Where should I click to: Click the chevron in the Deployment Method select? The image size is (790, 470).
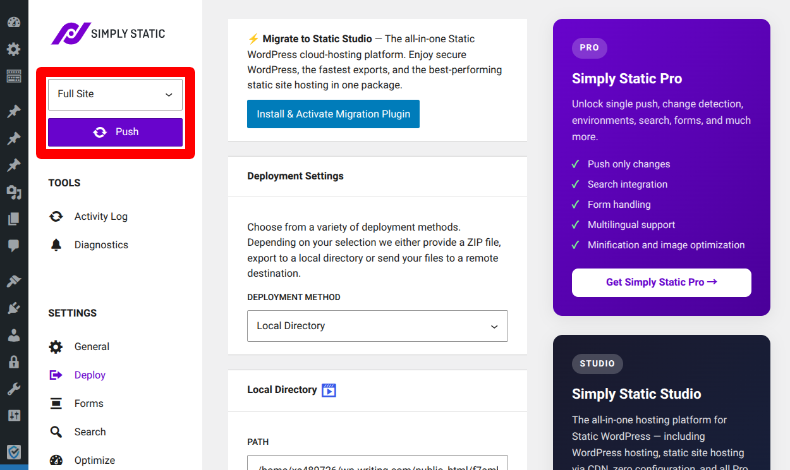tap(494, 326)
